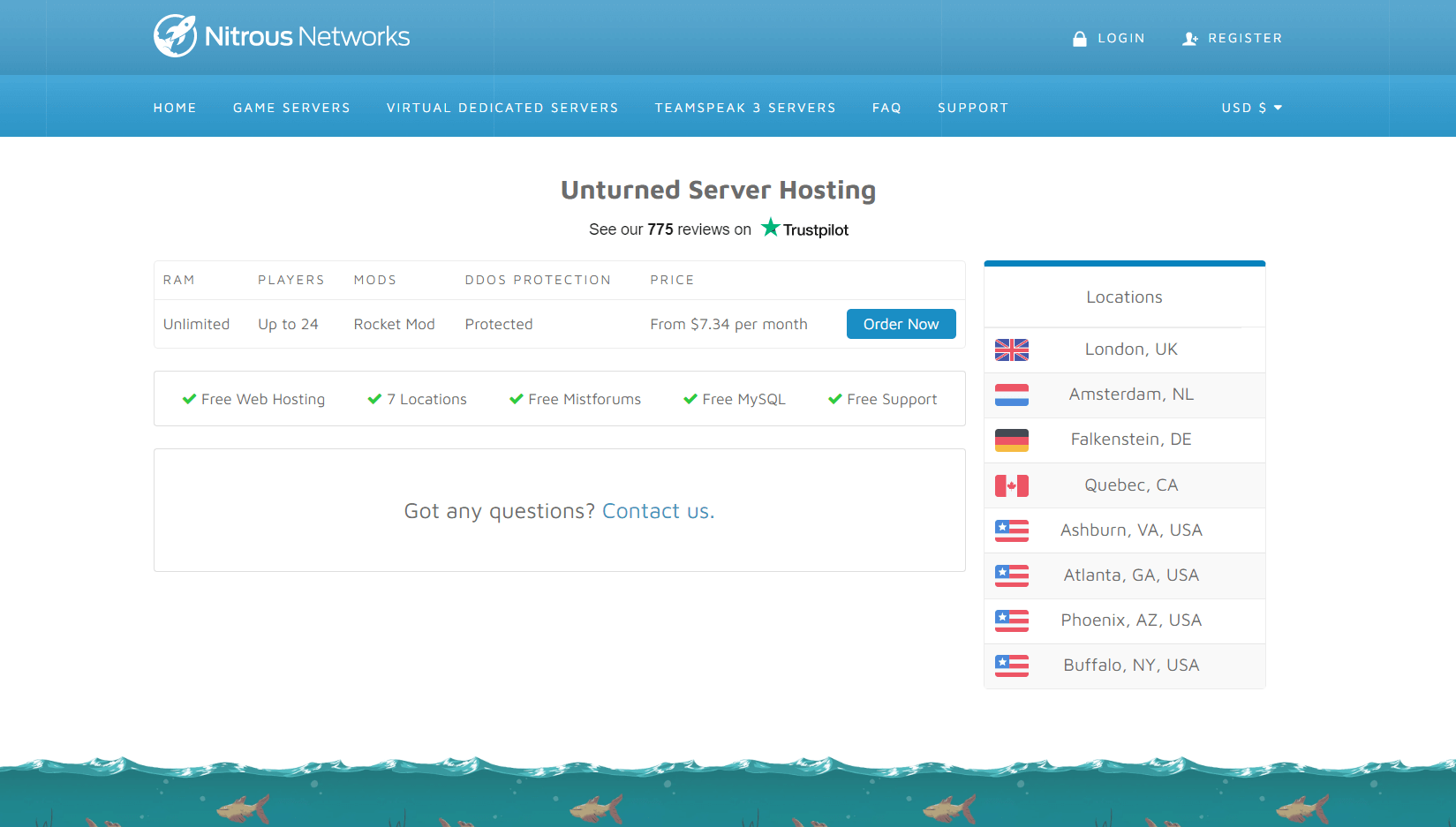
Task: Click the London, UK location text
Action: click(x=1131, y=350)
